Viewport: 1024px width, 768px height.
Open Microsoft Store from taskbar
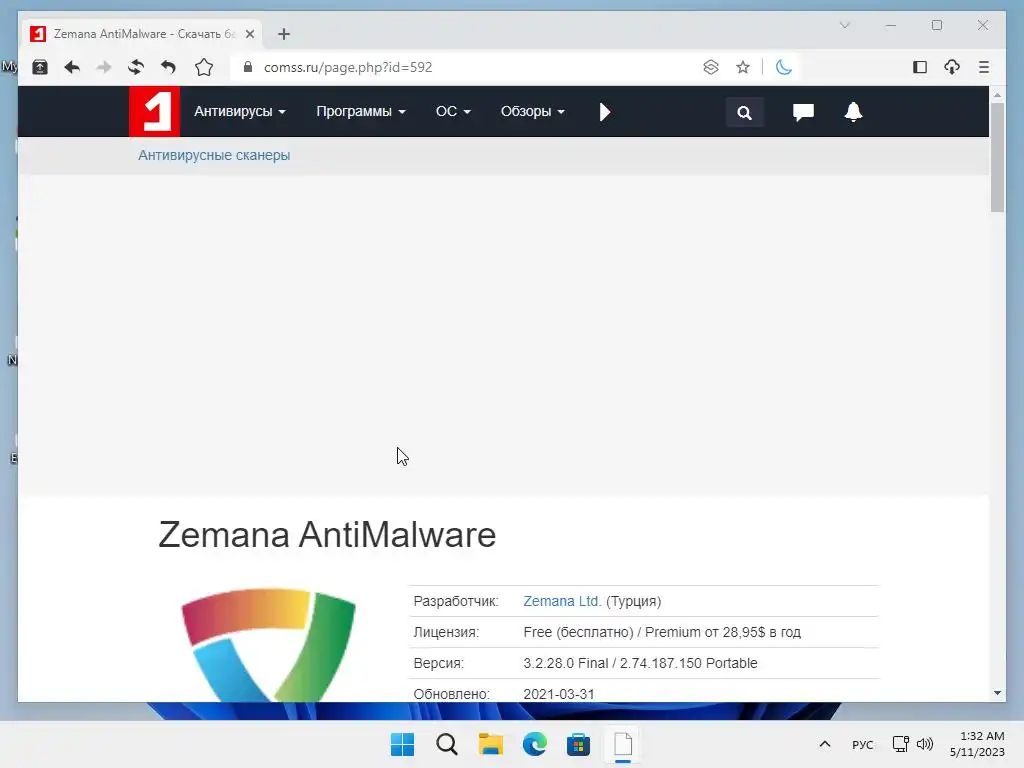579,744
